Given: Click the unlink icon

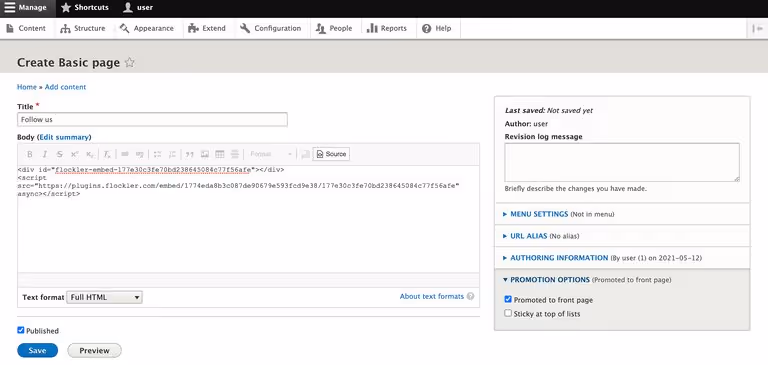Looking at the screenshot, I should pos(140,154).
